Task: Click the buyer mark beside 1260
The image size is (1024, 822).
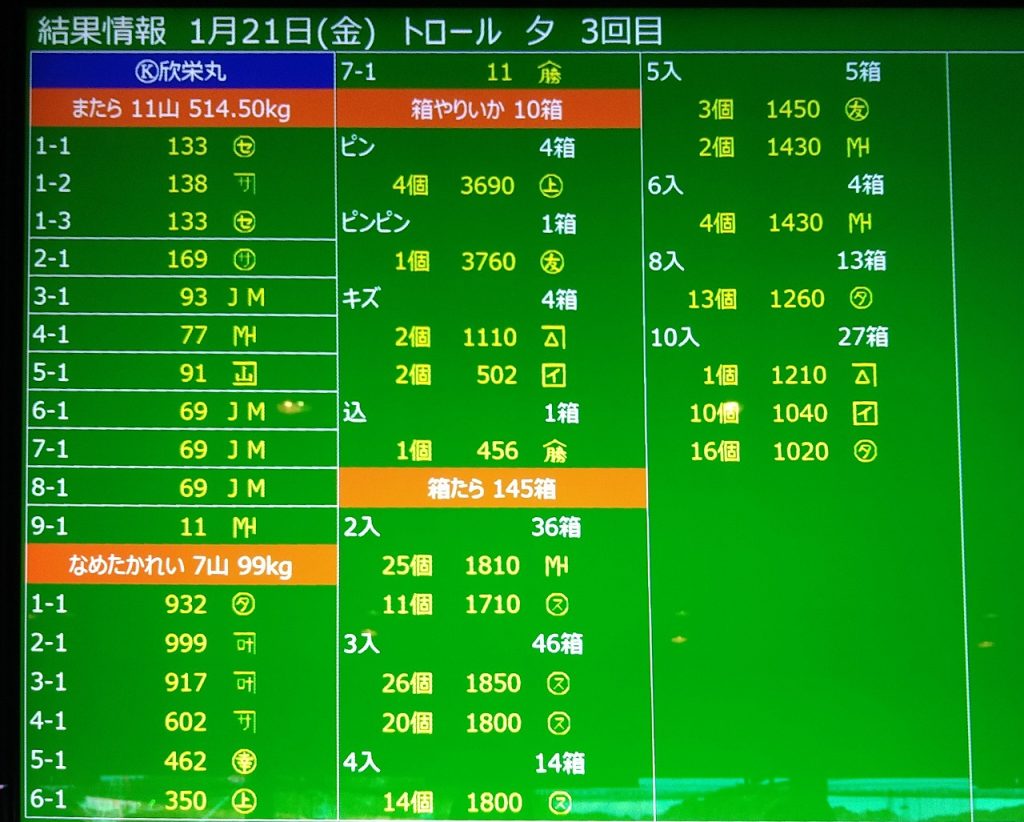Action: click(861, 299)
